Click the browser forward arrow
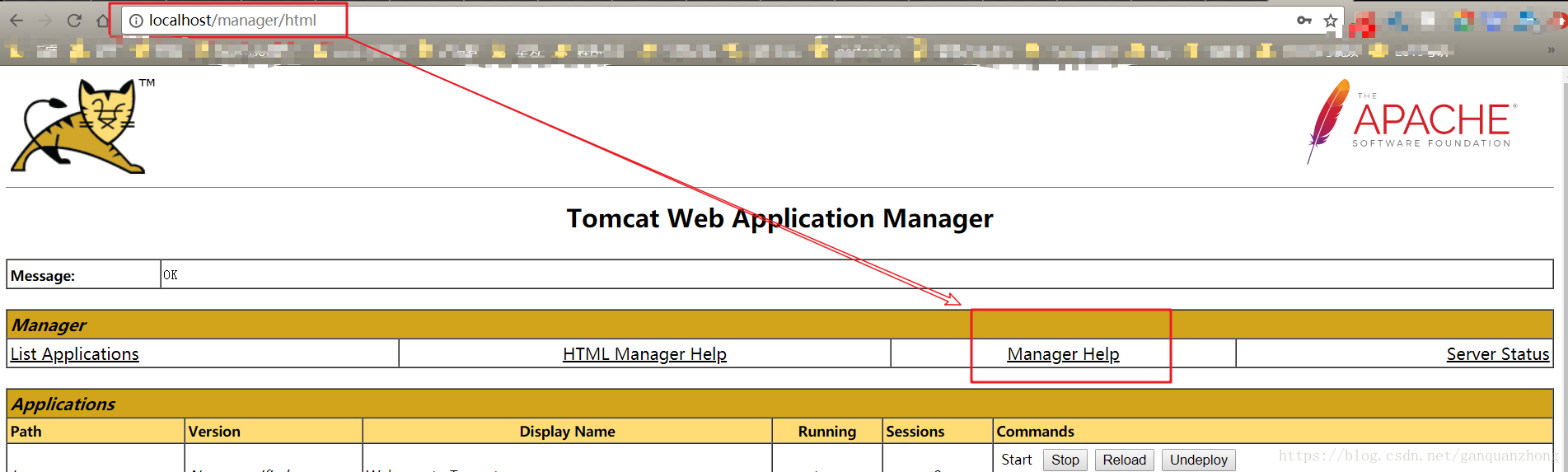1568x472 pixels. (45, 21)
